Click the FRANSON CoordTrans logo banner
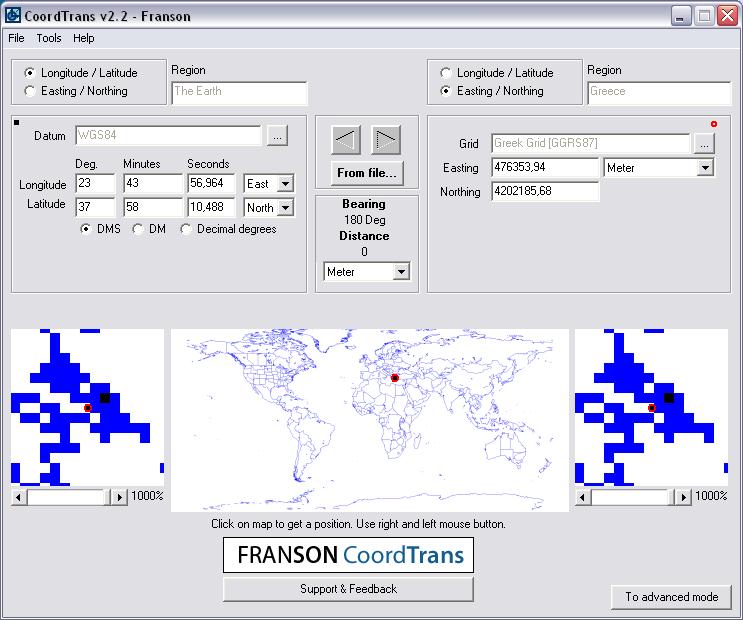Viewport: 743px width, 620px height. [348, 555]
